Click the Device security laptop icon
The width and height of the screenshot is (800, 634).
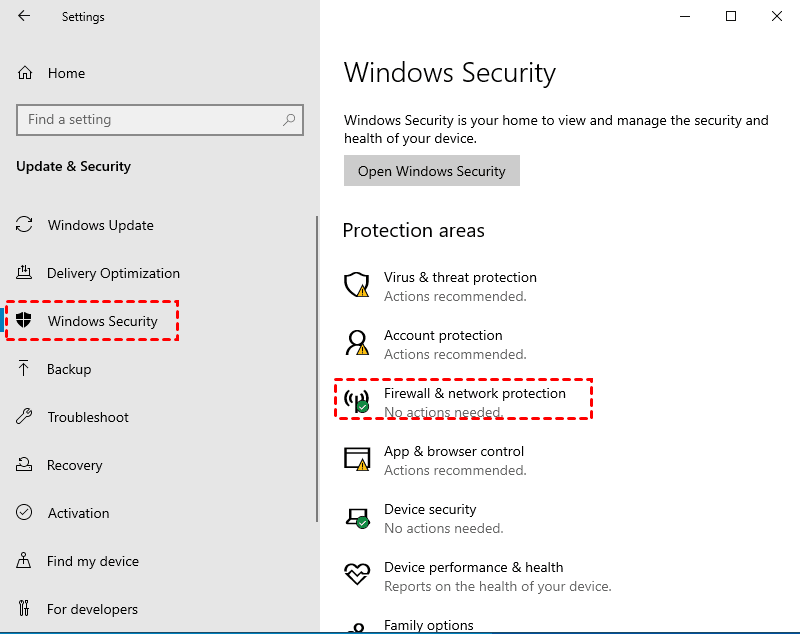pyautogui.click(x=356, y=518)
